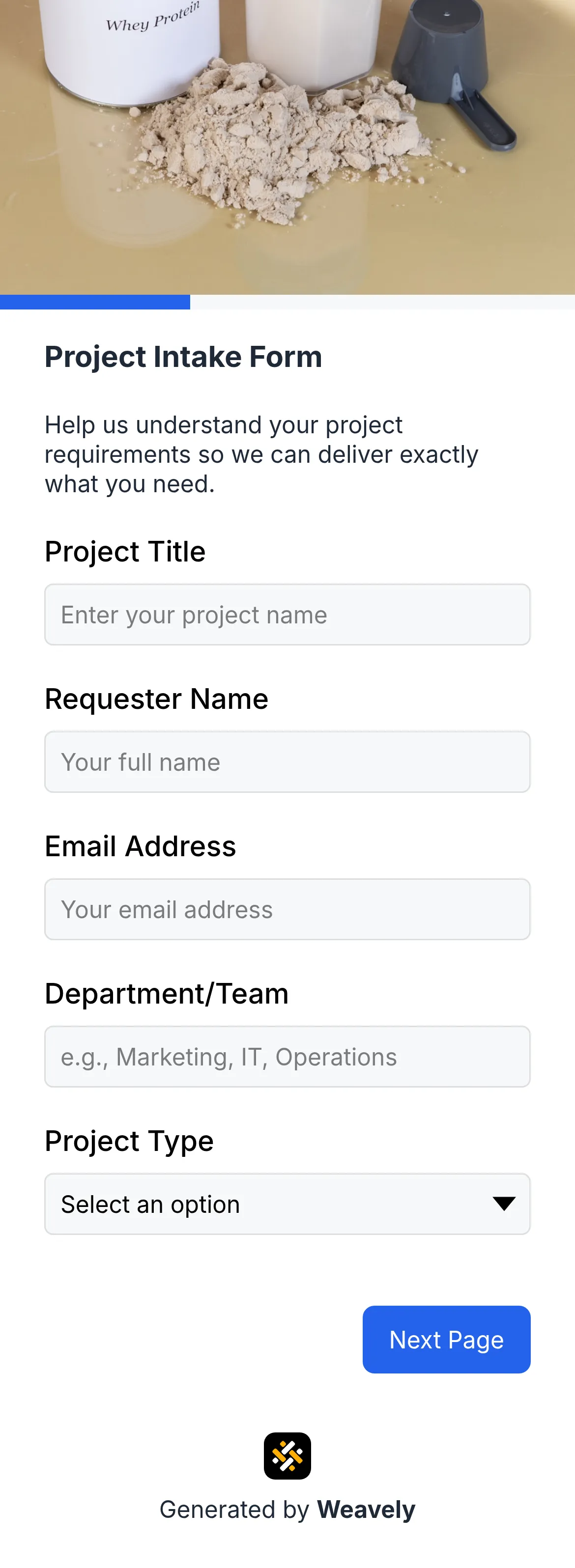Viewport: 575px width, 1568px height.
Task: Open the Project Type dropdown
Action: point(287,1204)
